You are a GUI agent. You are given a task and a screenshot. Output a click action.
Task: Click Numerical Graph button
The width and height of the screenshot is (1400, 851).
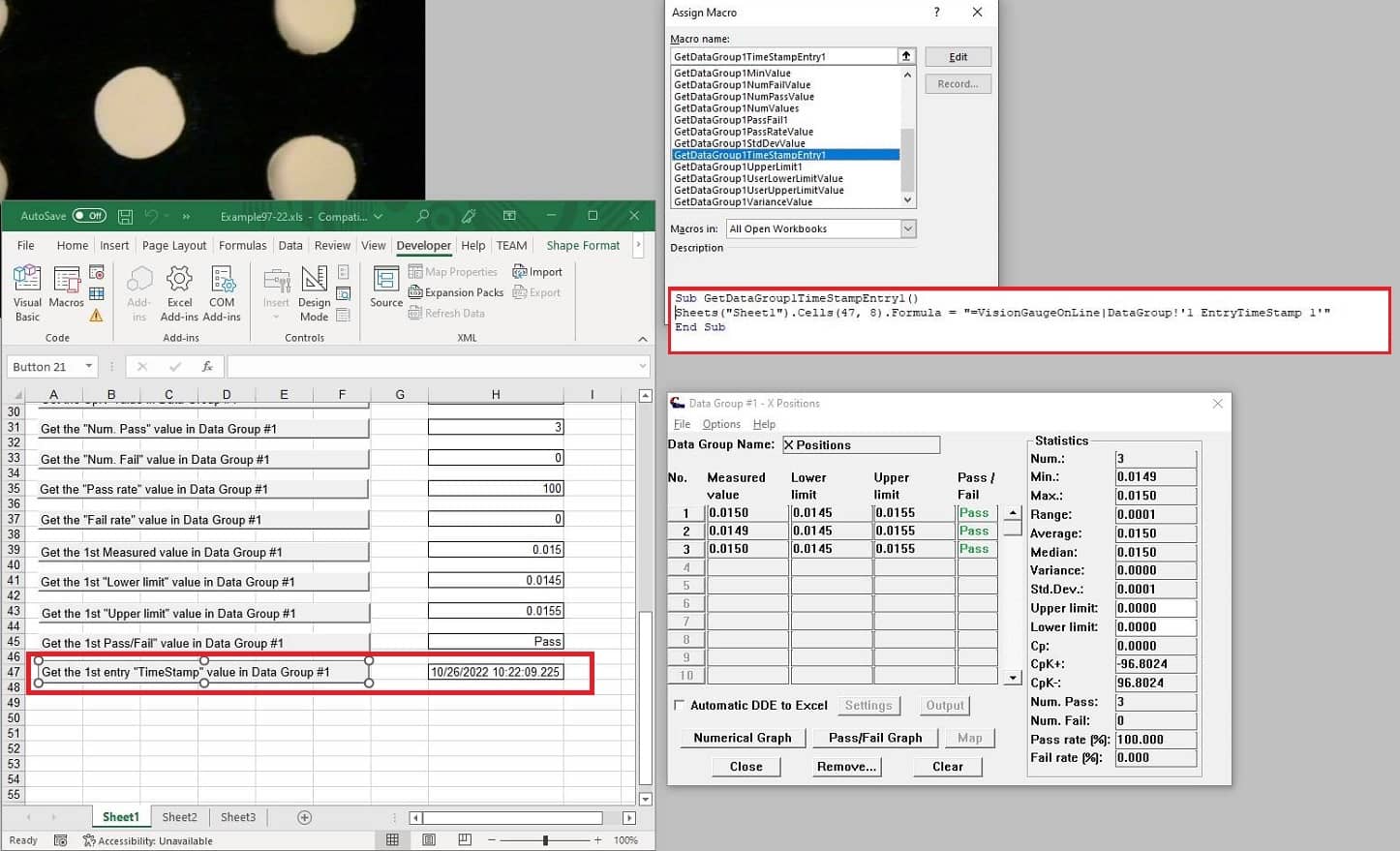click(x=743, y=738)
